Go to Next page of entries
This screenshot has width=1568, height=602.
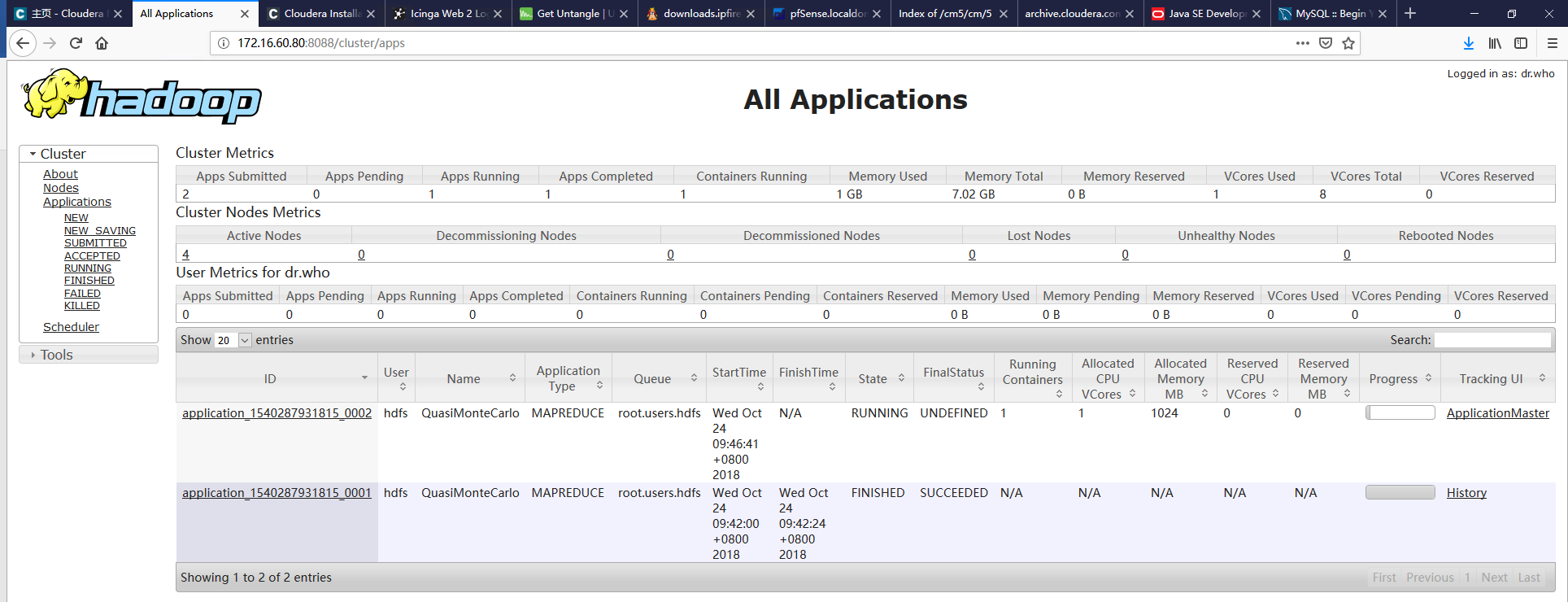tap(1494, 578)
